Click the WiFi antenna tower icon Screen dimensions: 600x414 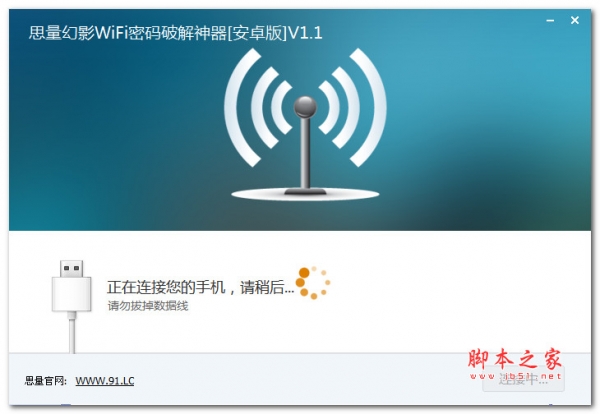point(305,123)
